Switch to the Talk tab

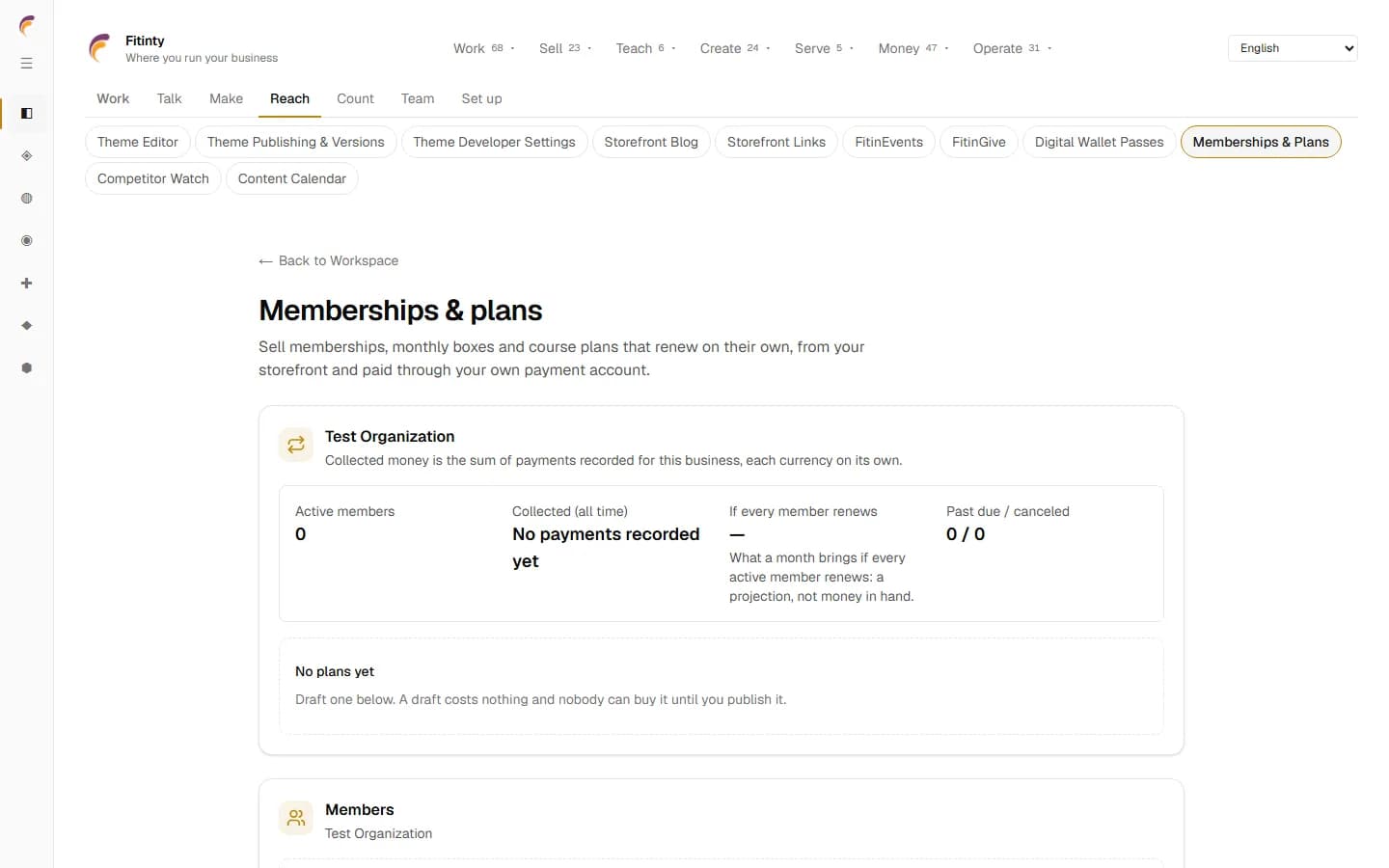[x=169, y=98]
